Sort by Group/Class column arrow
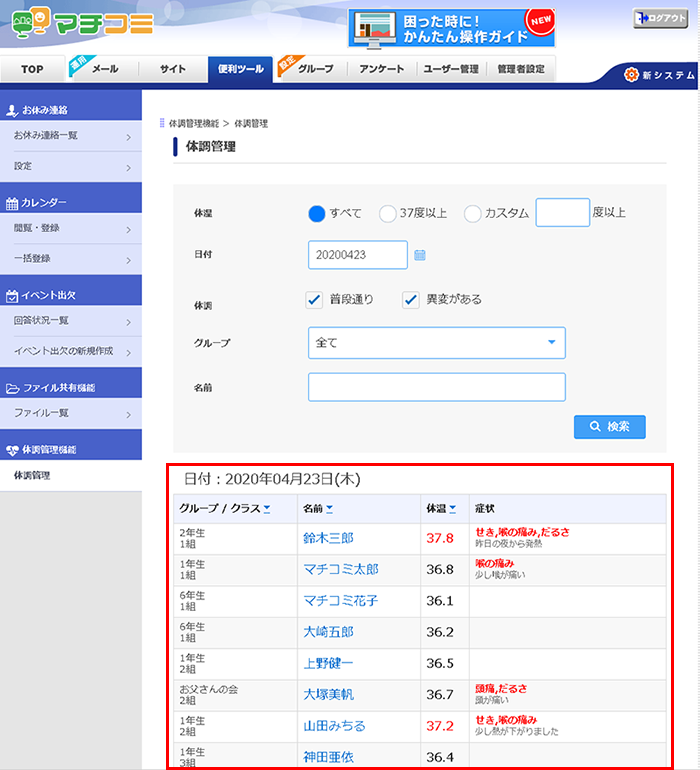This screenshot has height=770, width=700. coord(267,509)
